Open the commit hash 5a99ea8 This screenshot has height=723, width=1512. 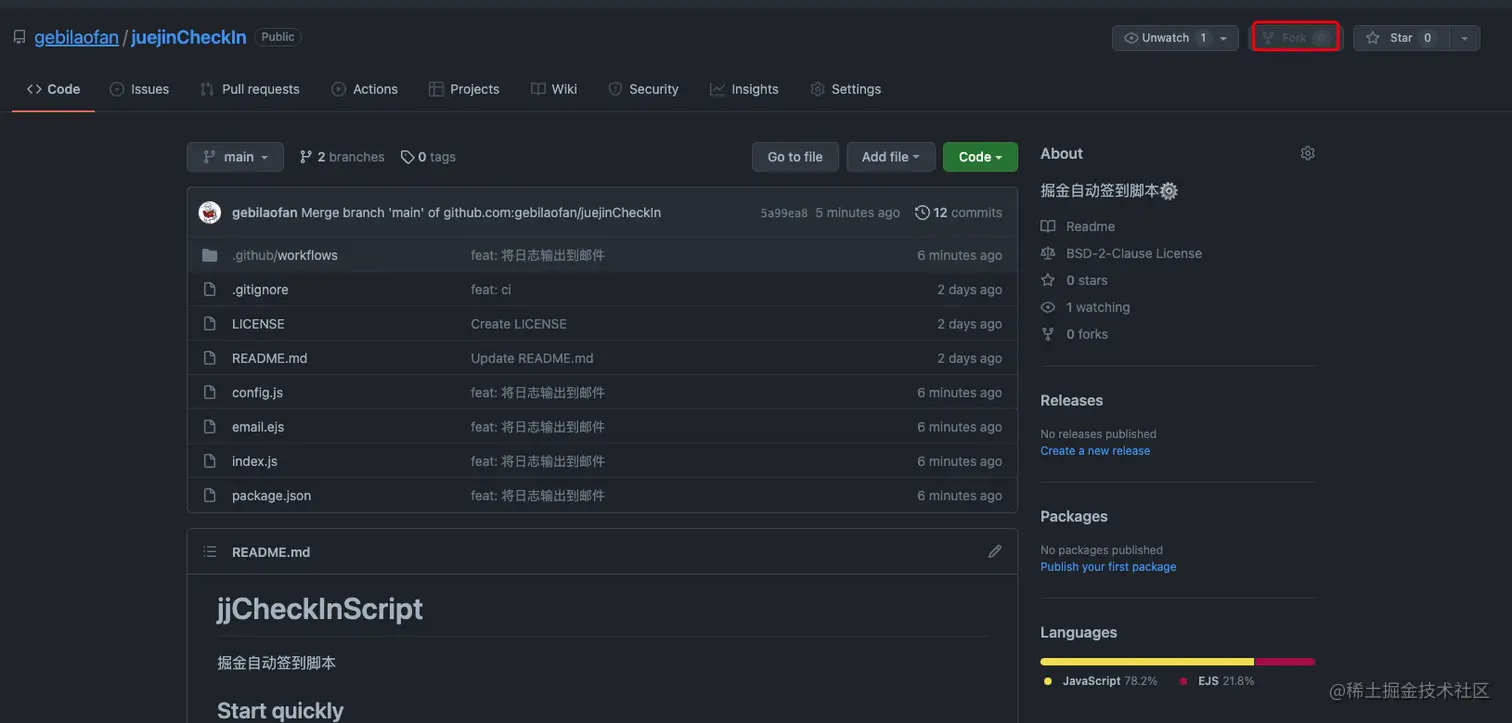point(784,213)
